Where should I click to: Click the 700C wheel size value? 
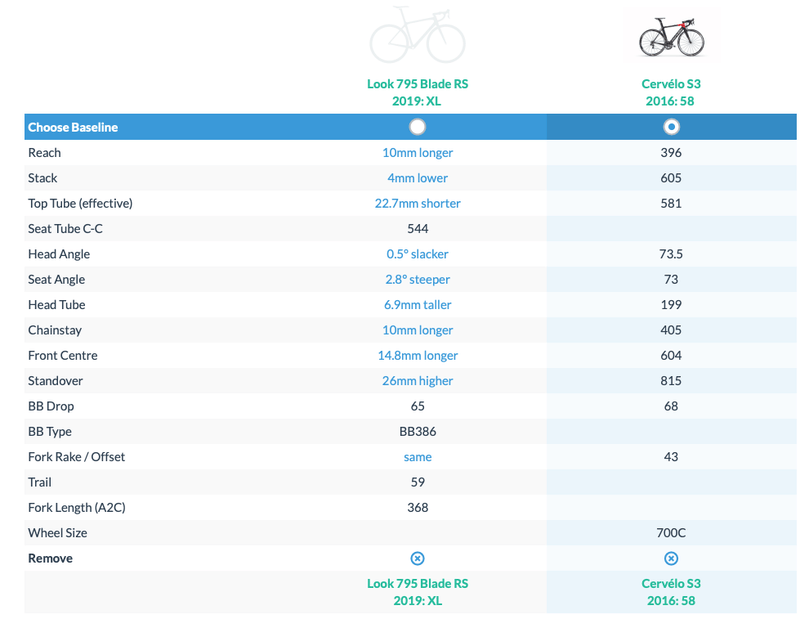coord(671,533)
